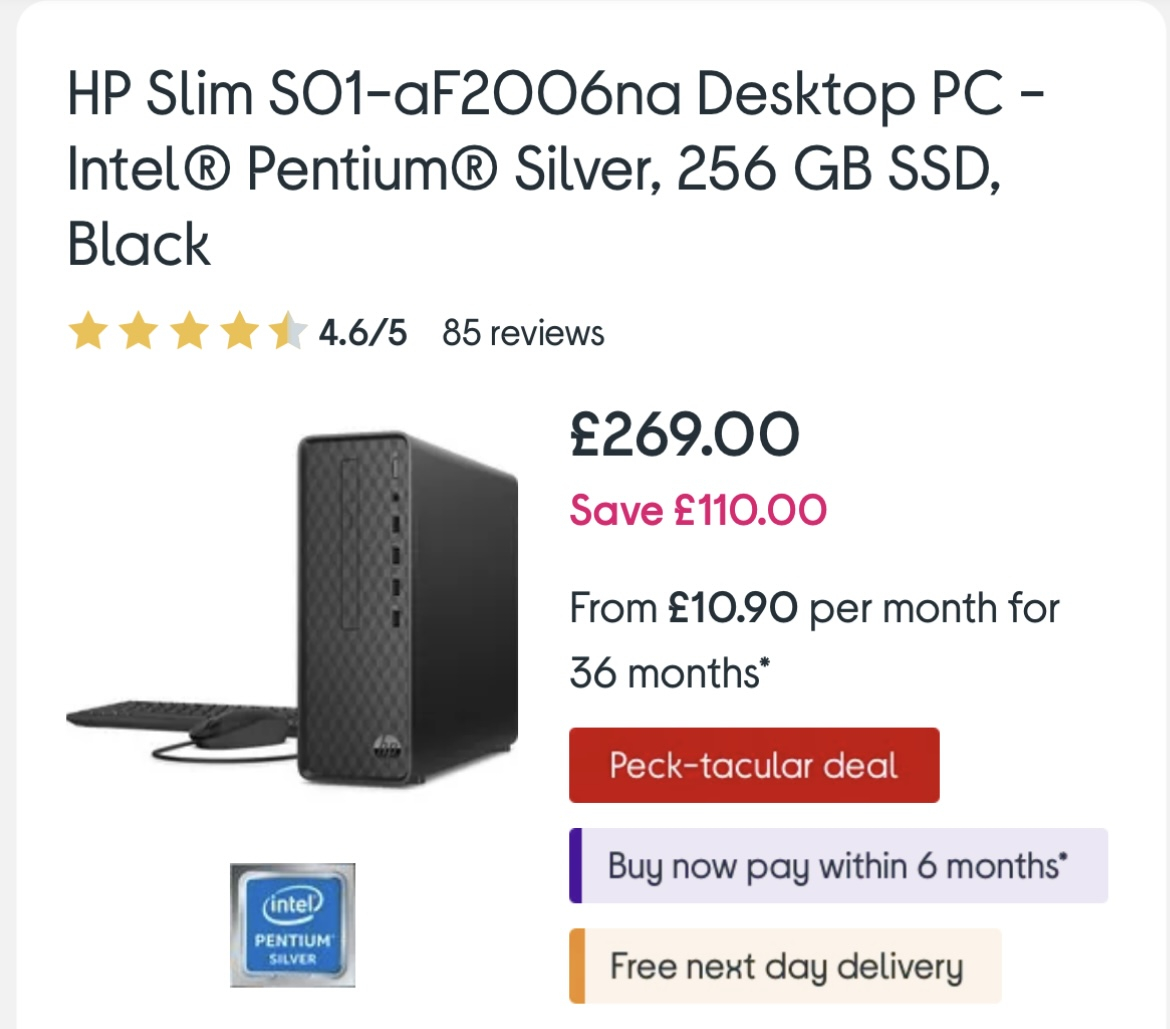The width and height of the screenshot is (1170, 1029).
Task: Click the third gold rating star
Action: 186,332
